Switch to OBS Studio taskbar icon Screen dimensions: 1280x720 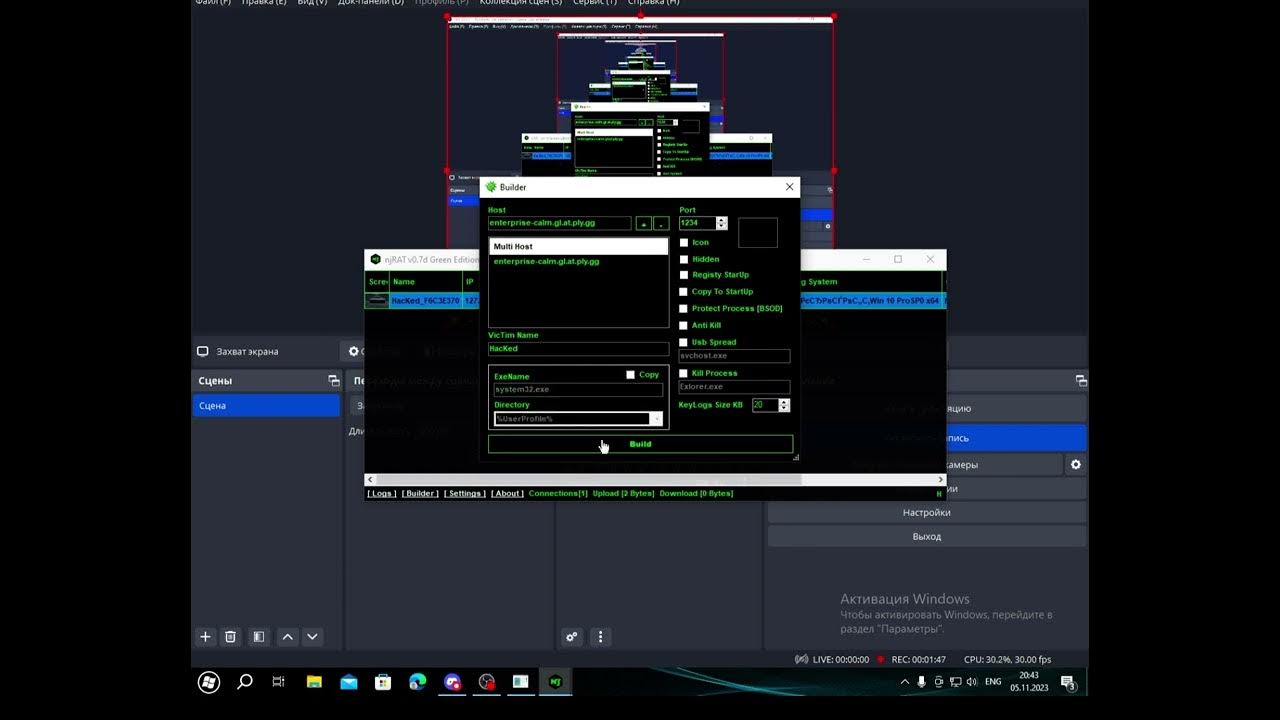tap(487, 682)
